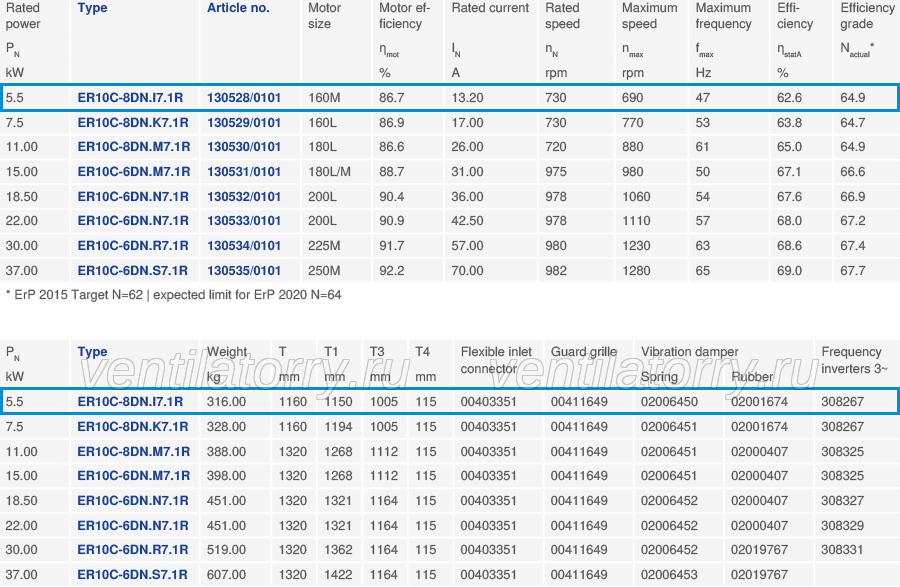Select efficiency value 62.6
This screenshot has height=587, width=900.
tap(789, 98)
